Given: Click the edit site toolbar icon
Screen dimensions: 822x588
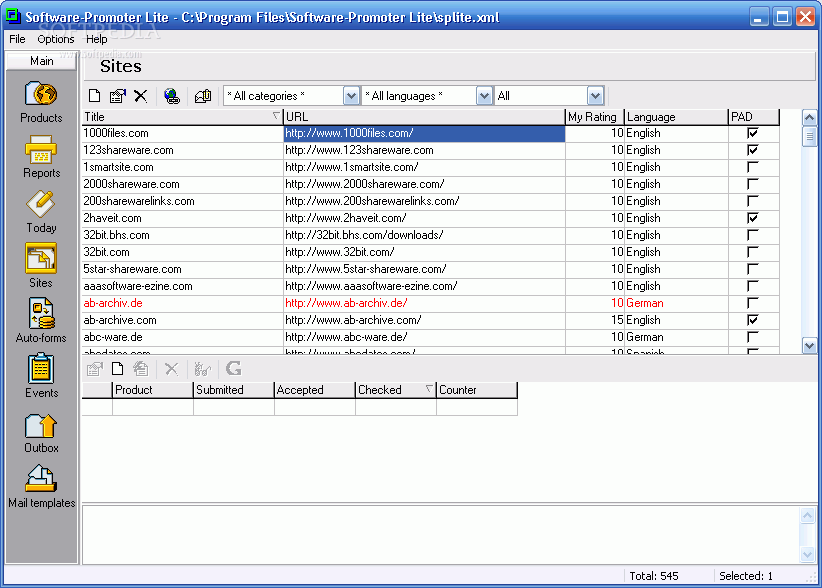Looking at the screenshot, I should (117, 96).
